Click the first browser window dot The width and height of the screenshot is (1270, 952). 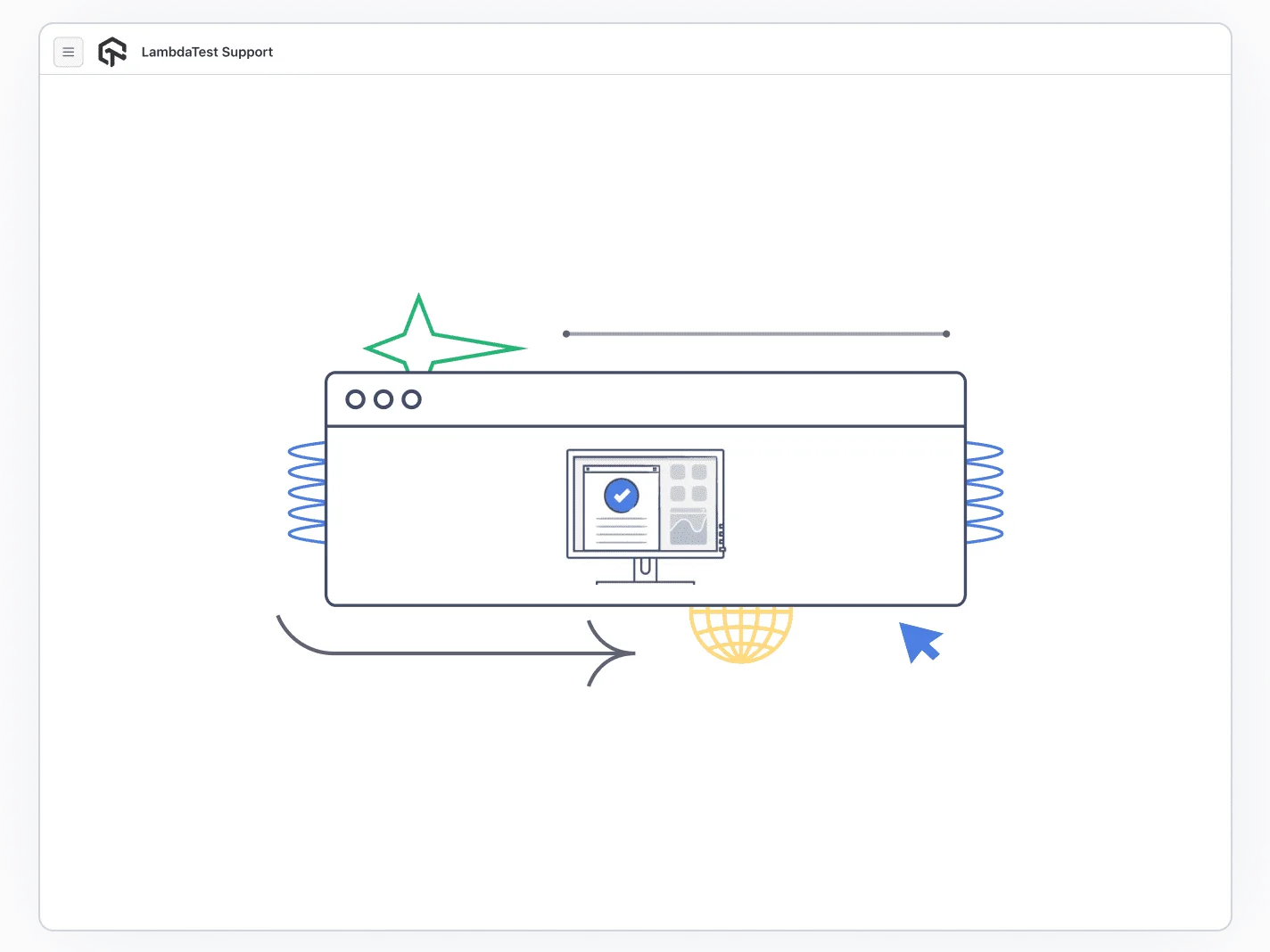pyautogui.click(x=356, y=398)
